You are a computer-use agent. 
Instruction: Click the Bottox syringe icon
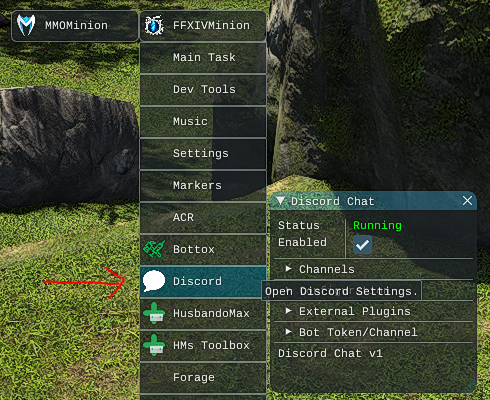coord(154,249)
